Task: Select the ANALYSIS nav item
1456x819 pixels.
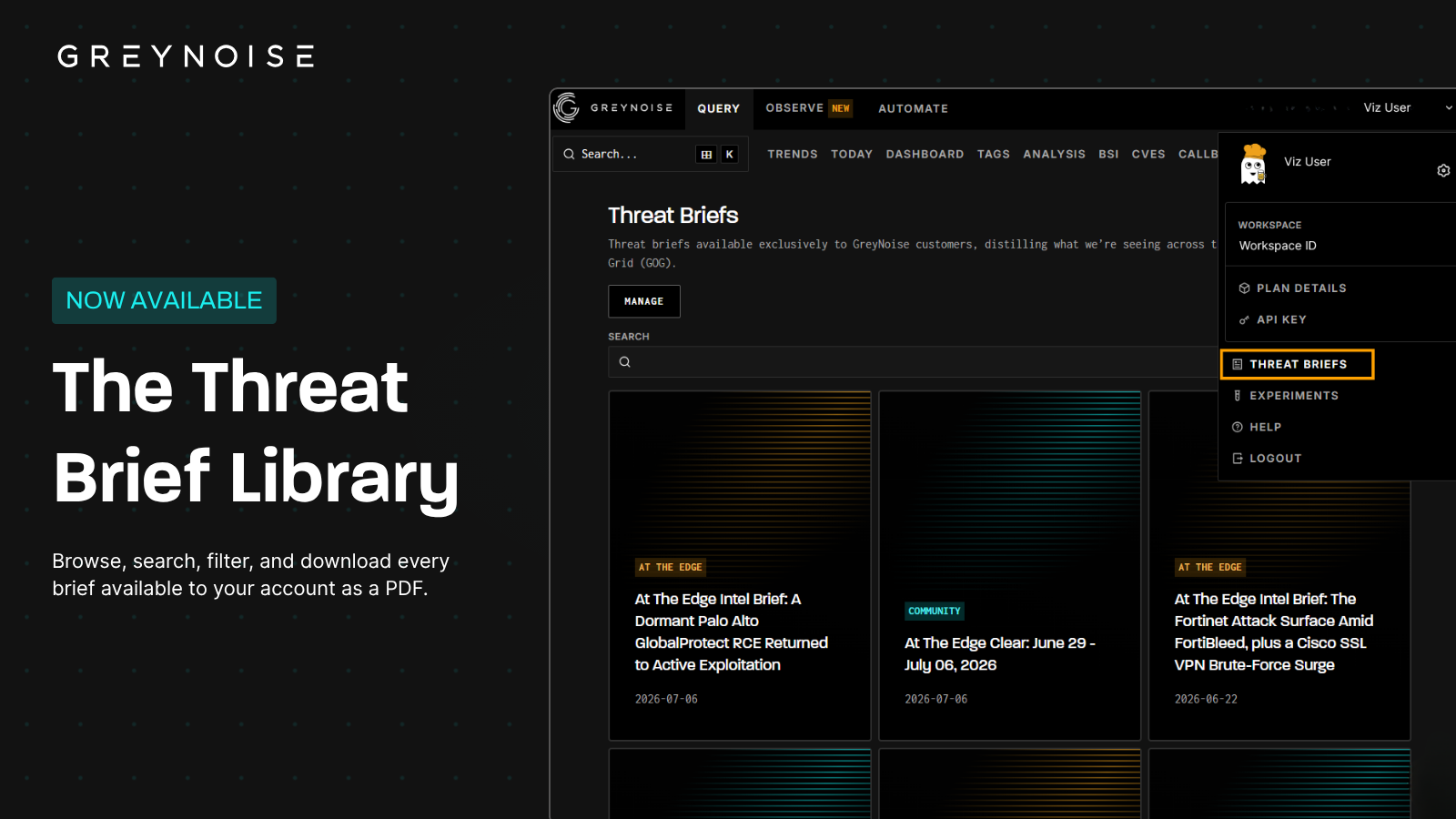Action: (1054, 154)
